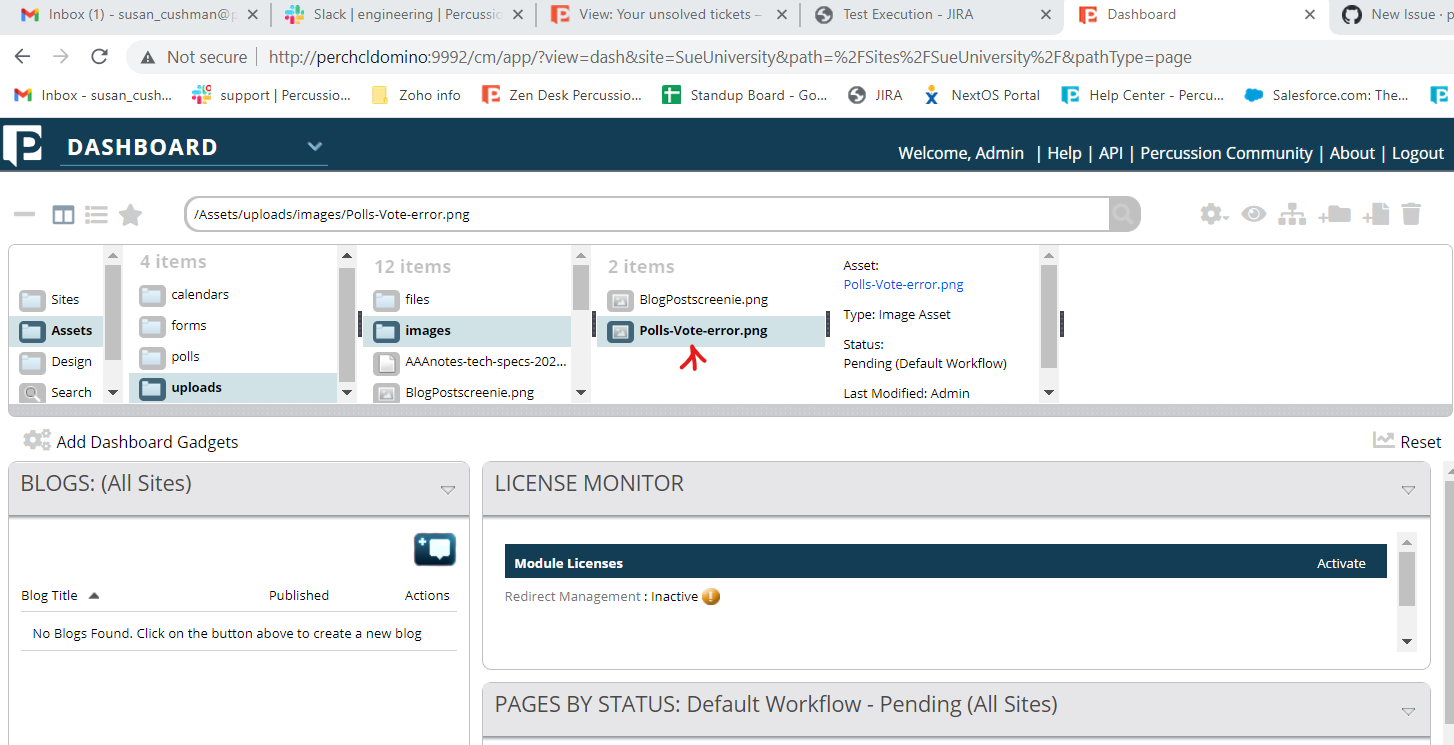Open the files folder
The height and width of the screenshot is (745, 1454).
467,300
